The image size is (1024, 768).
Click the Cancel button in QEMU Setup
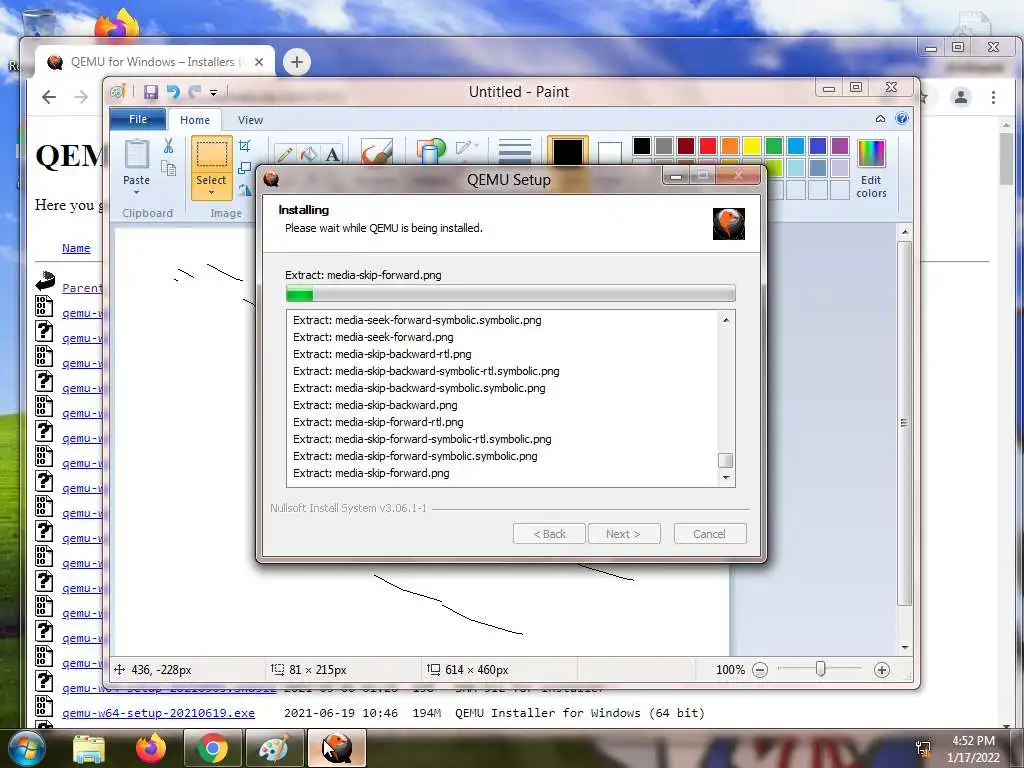tap(710, 534)
